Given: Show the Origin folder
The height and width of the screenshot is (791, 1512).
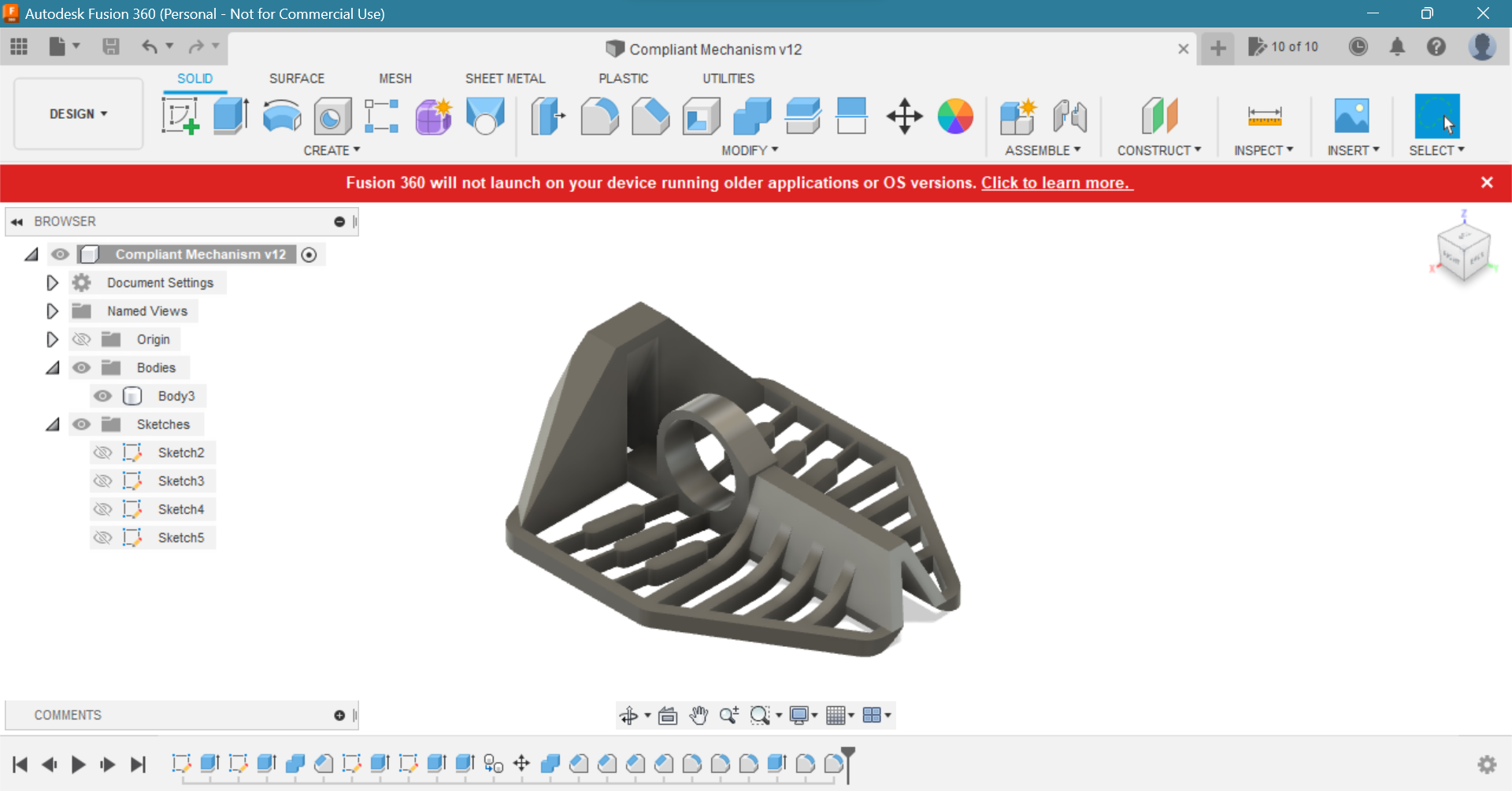Looking at the screenshot, I should [x=81, y=339].
